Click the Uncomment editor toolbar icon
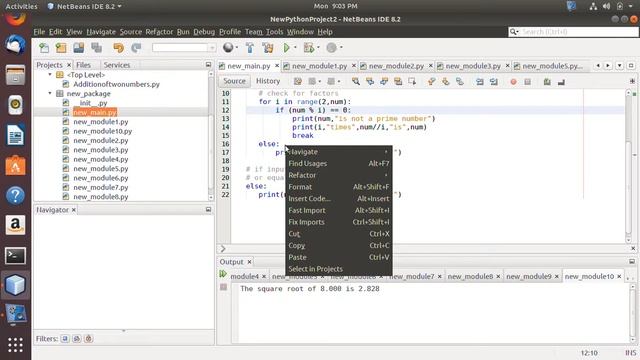640x360 pixels. (x=561, y=82)
